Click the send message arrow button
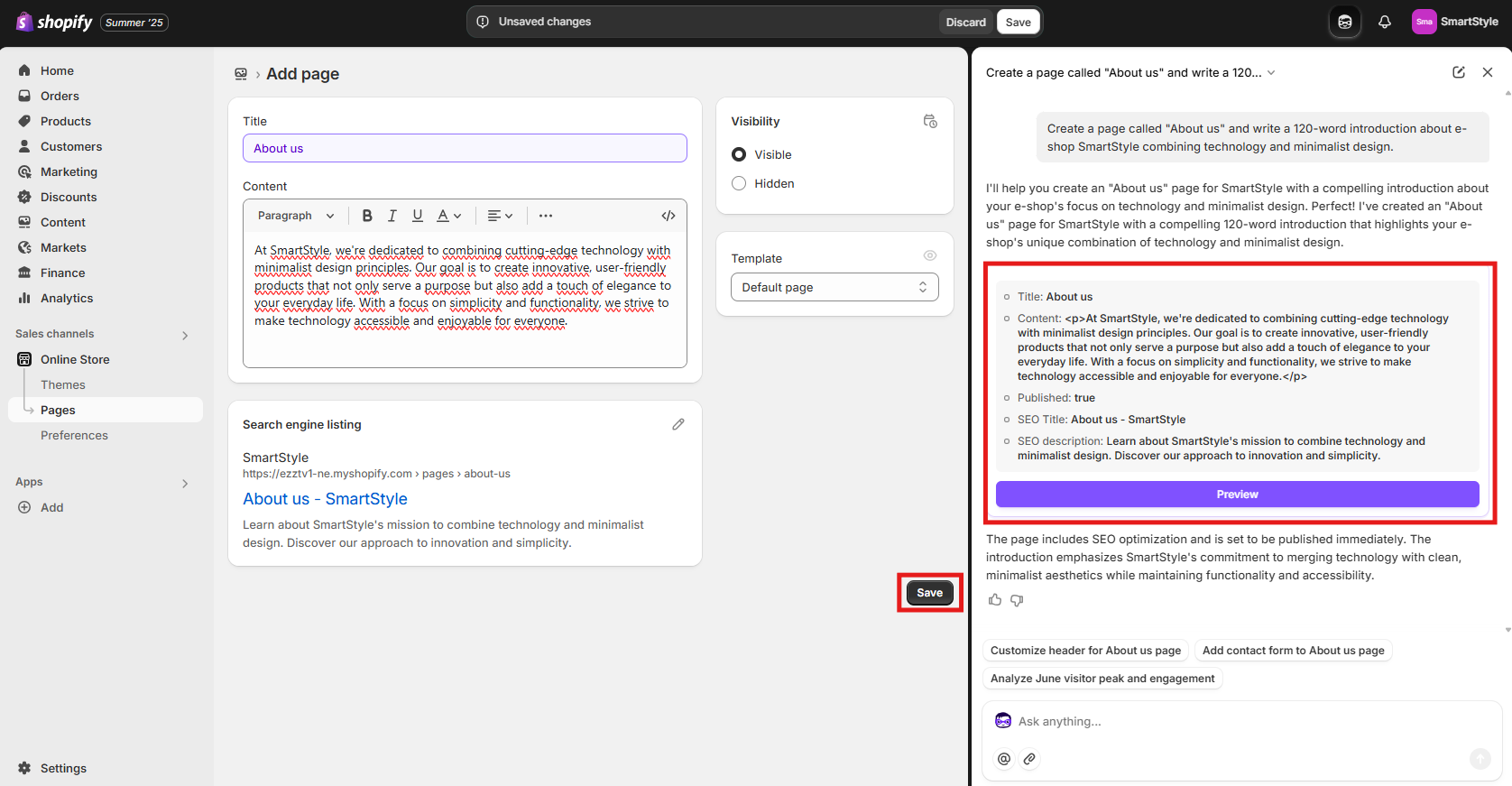 point(1480,759)
